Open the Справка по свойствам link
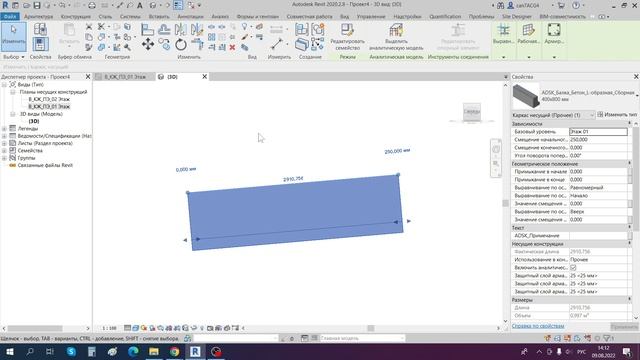640x360 pixels. (538, 326)
